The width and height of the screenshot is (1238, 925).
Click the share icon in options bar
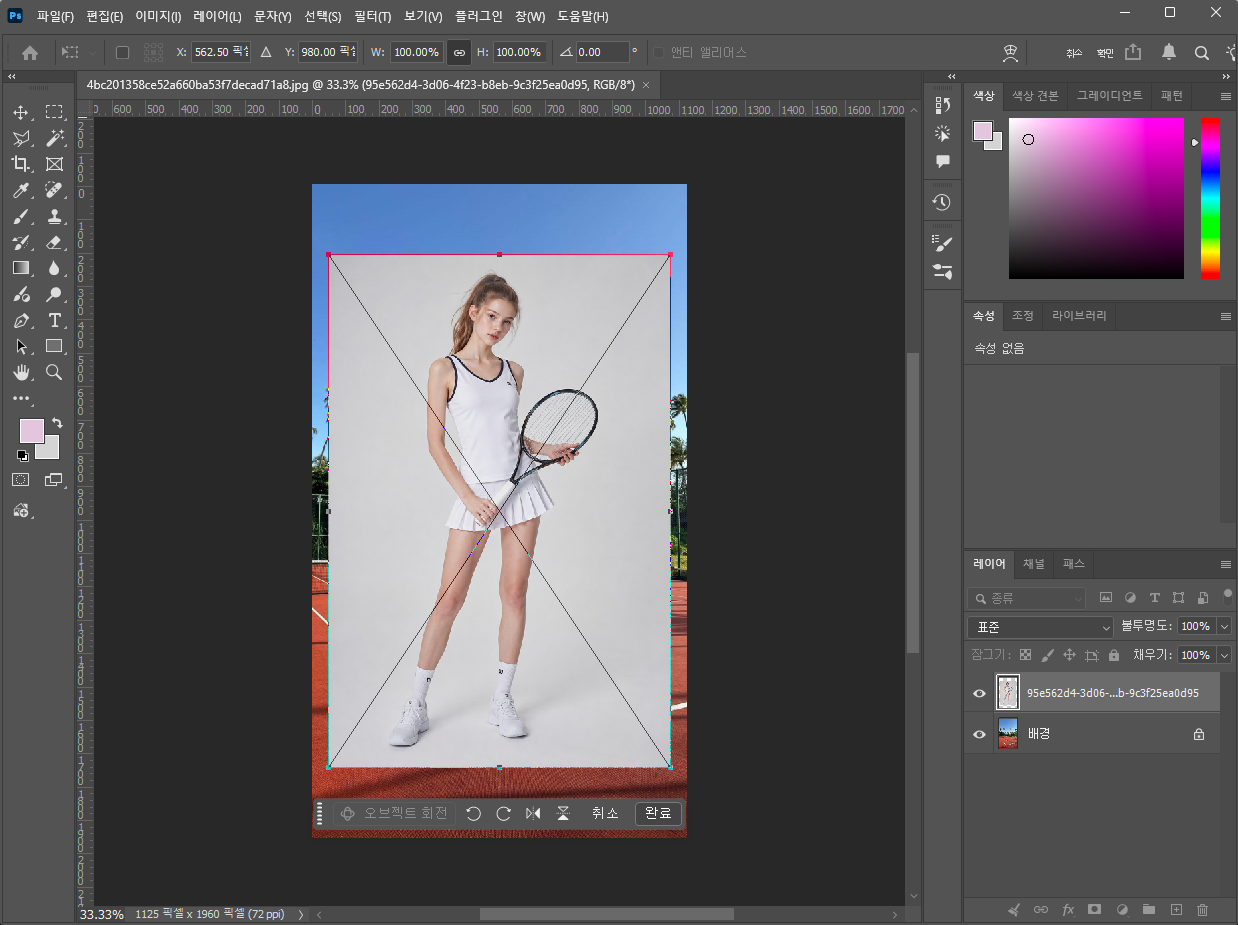1133,52
